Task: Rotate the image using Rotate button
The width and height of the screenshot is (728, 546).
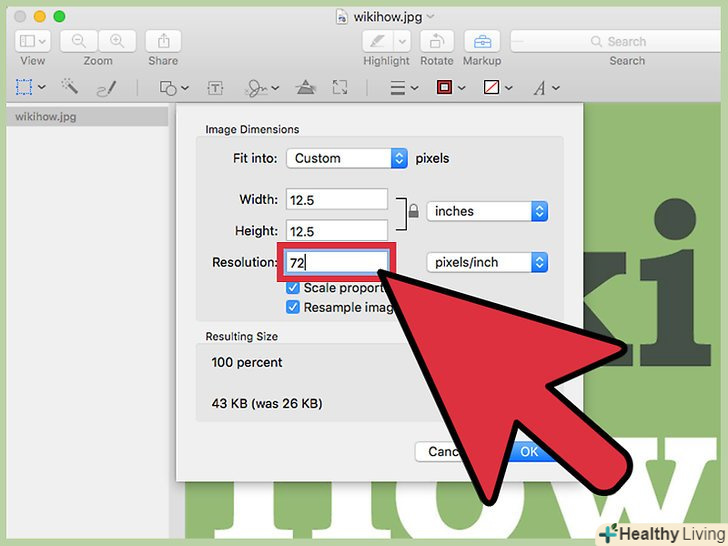Action: coord(436,41)
